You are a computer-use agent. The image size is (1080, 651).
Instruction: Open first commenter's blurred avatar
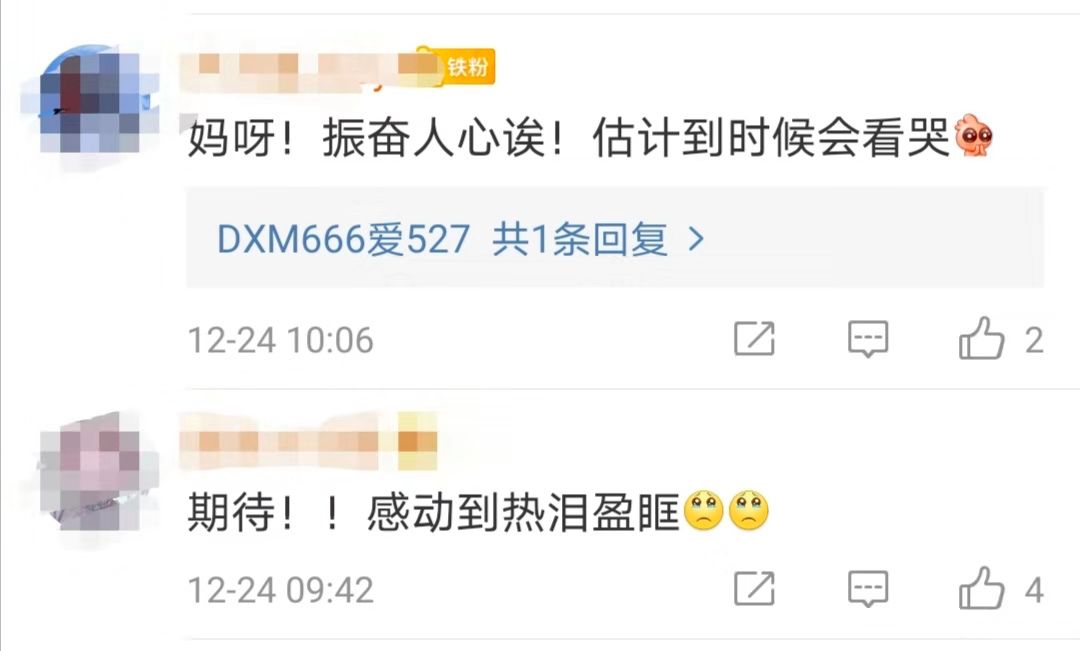[90, 101]
